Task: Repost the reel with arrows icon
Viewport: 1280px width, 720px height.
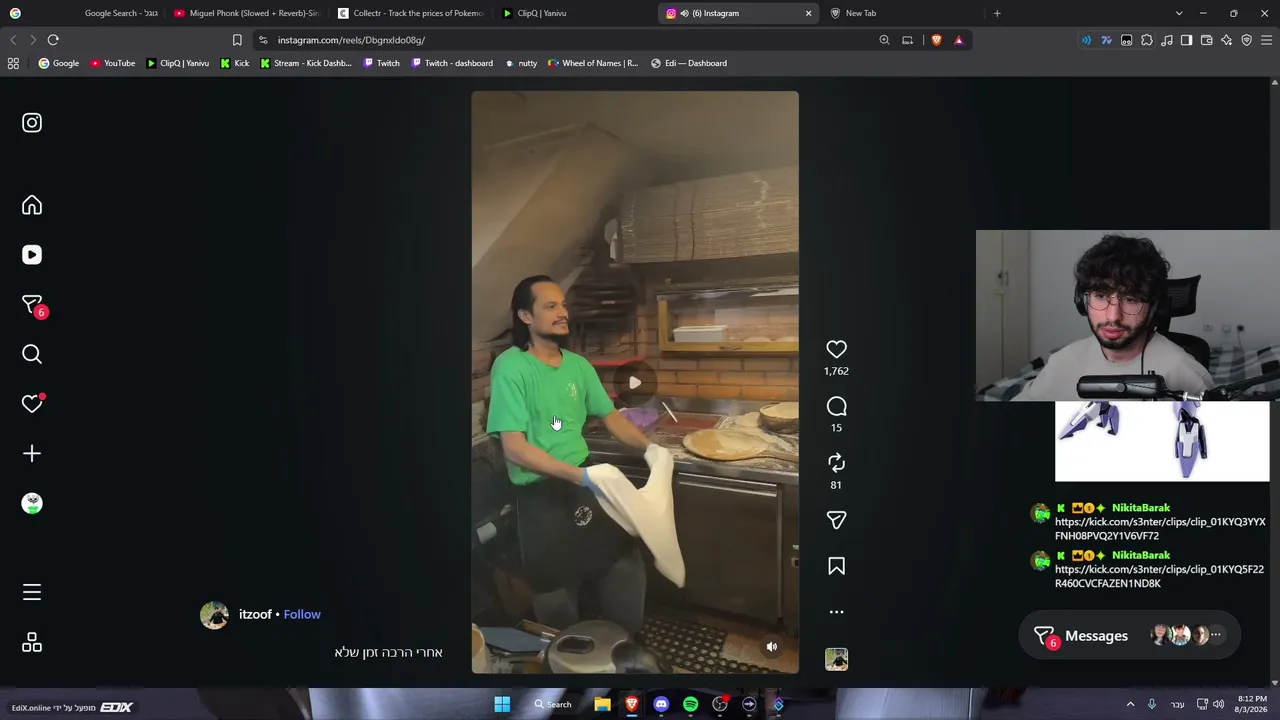Action: point(836,463)
